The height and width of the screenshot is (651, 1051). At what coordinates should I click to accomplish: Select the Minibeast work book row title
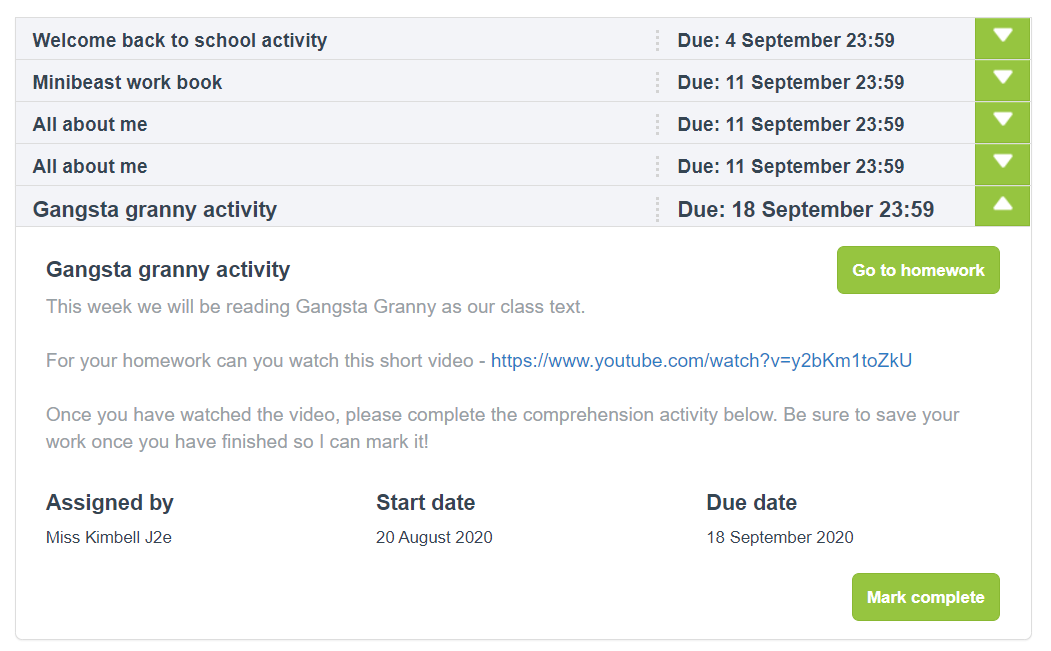click(x=127, y=83)
